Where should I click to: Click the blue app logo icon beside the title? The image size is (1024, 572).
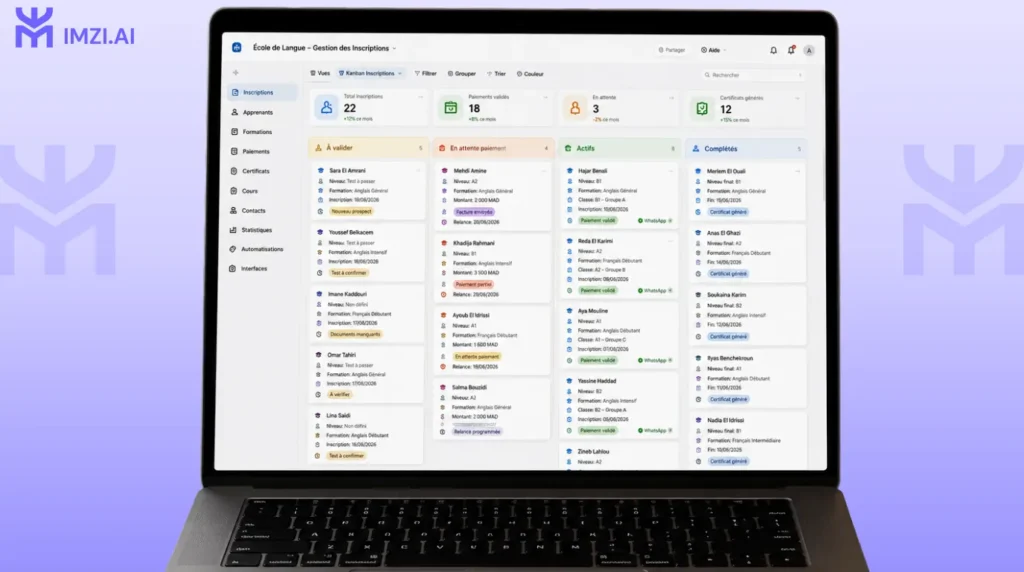[236, 48]
